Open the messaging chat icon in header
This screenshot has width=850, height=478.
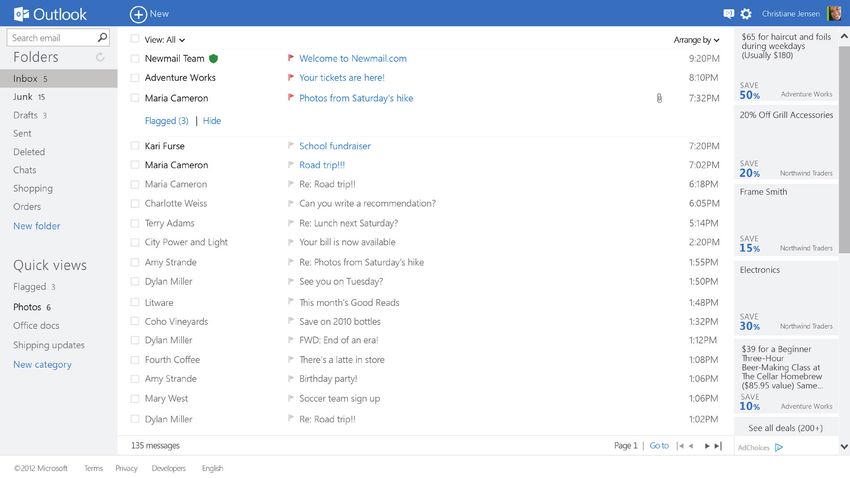[729, 14]
